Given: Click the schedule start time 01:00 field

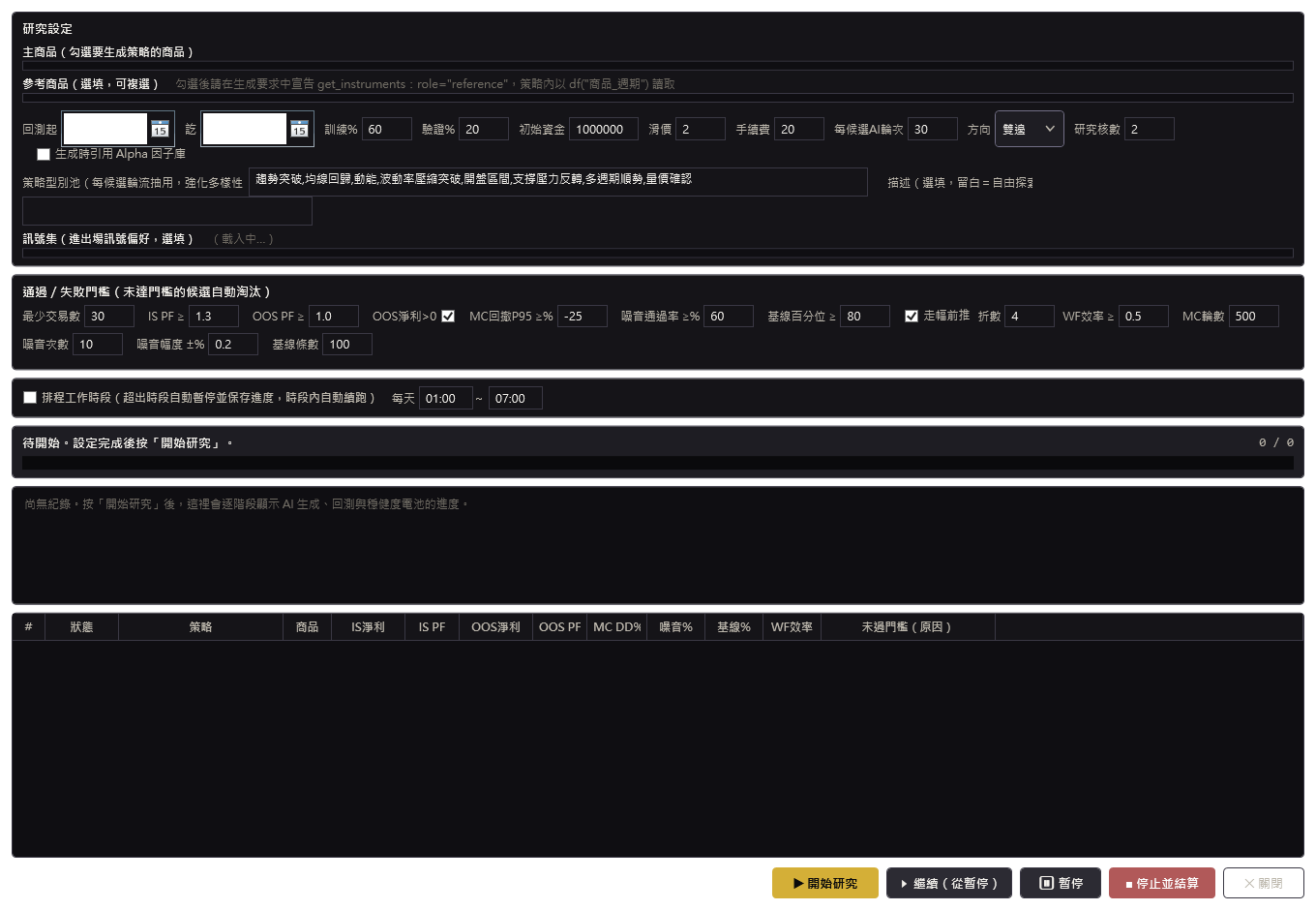Looking at the screenshot, I should (x=446, y=398).
